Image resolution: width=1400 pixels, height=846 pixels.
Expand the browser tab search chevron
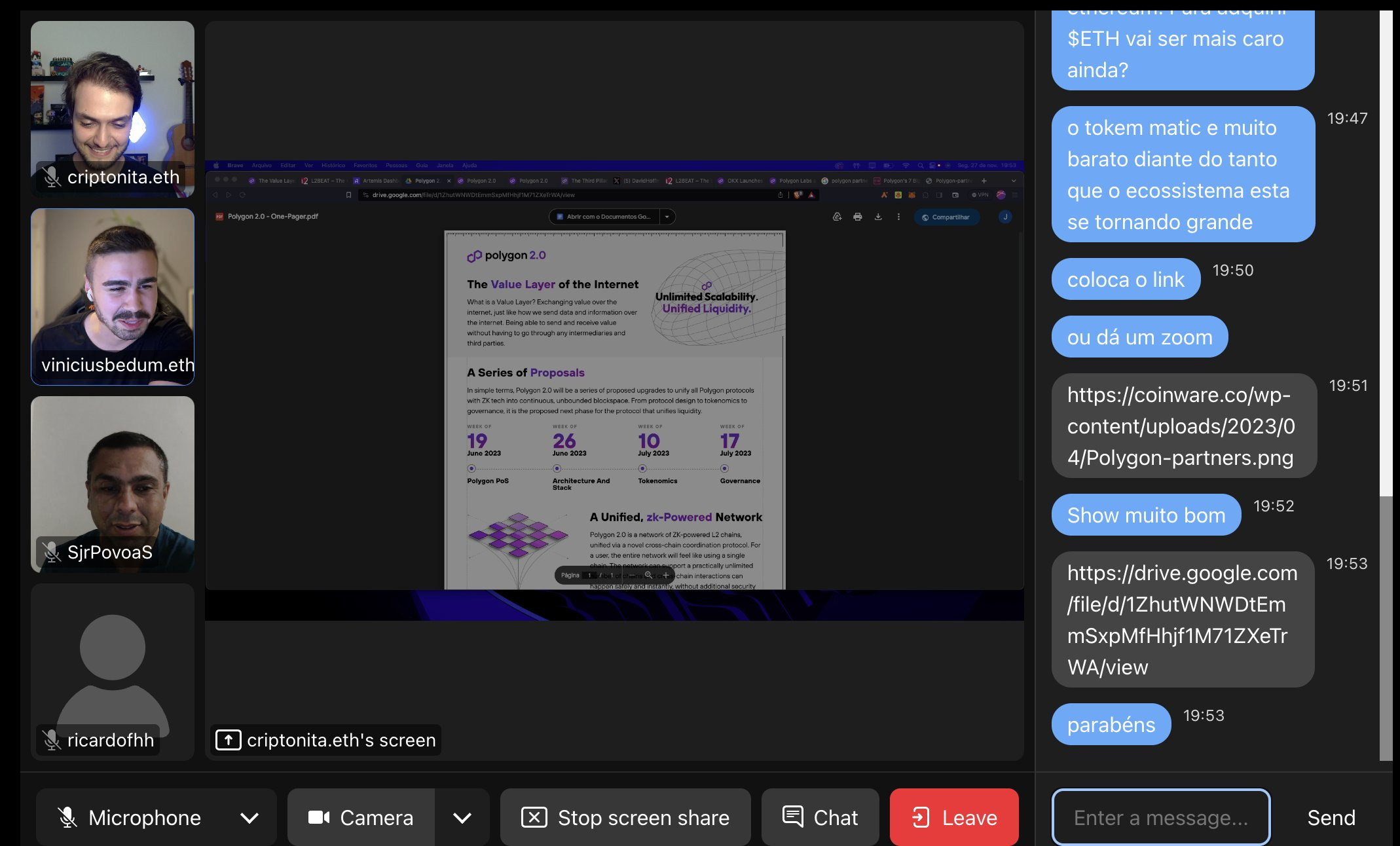click(x=1014, y=181)
